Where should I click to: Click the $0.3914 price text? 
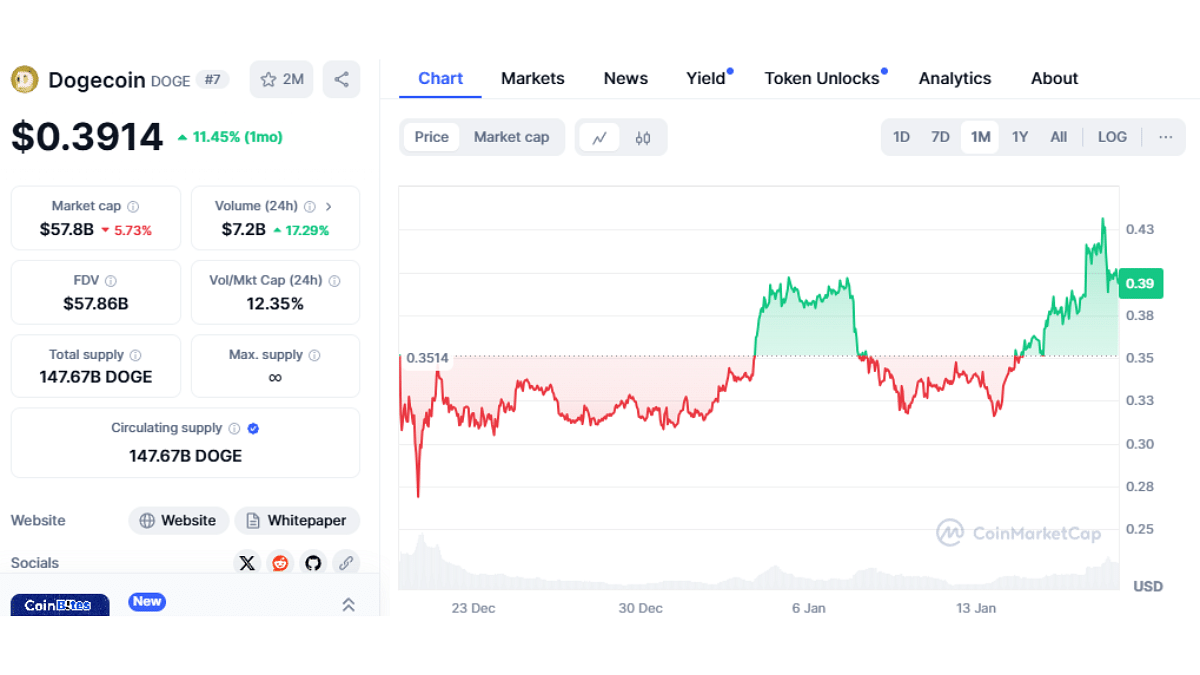87,137
